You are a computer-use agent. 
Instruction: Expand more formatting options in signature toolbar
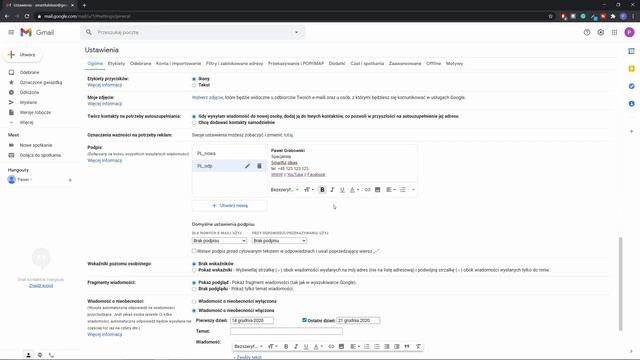tap(413, 189)
